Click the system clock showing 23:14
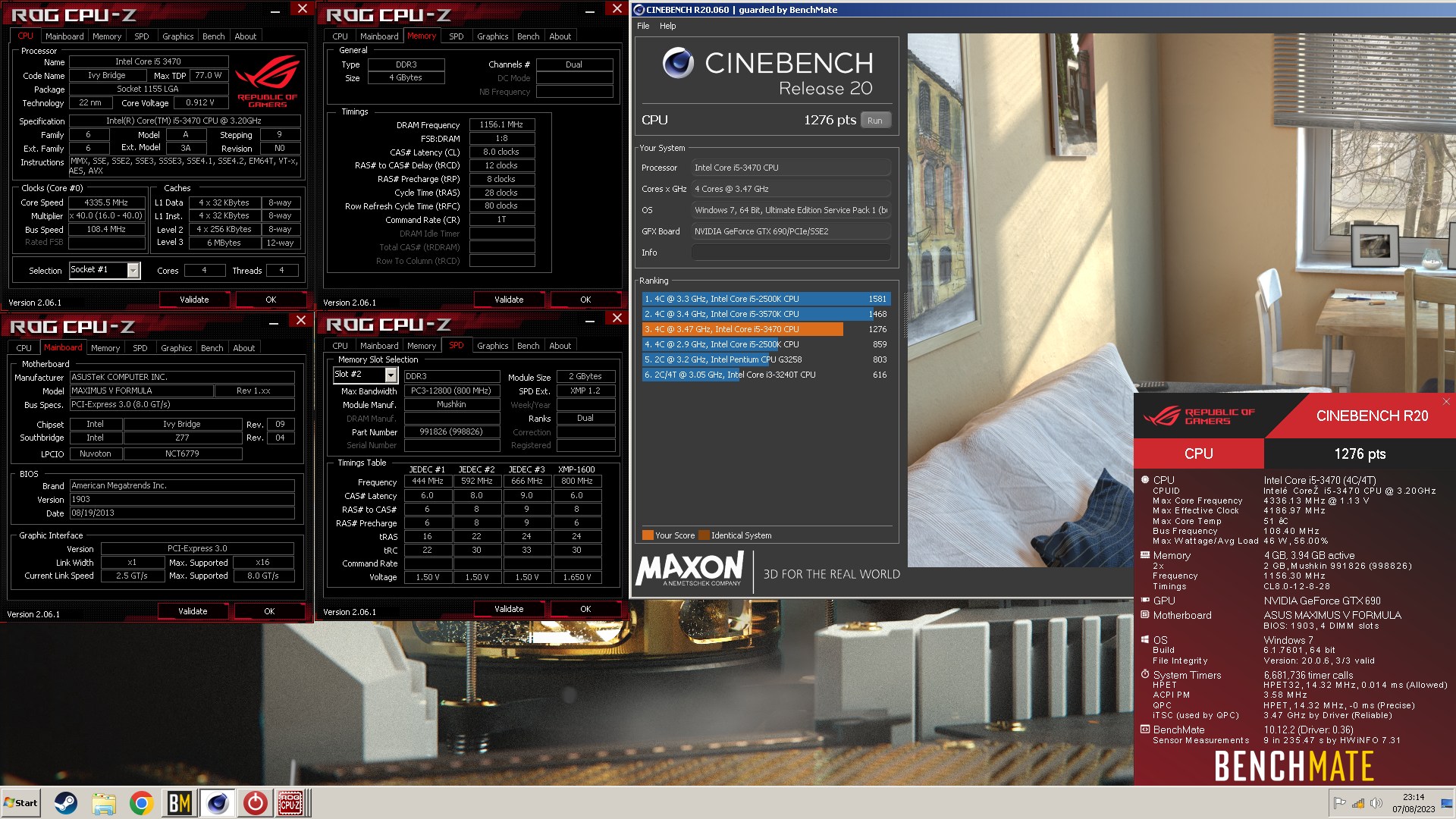The image size is (1456, 819). coord(1413,803)
